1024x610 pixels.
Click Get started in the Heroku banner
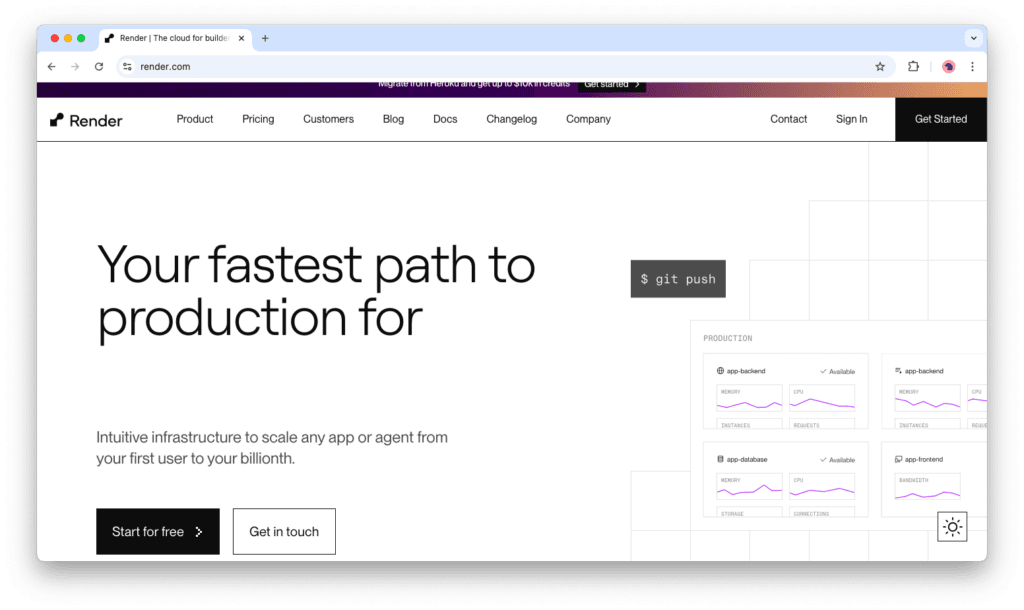(x=612, y=85)
